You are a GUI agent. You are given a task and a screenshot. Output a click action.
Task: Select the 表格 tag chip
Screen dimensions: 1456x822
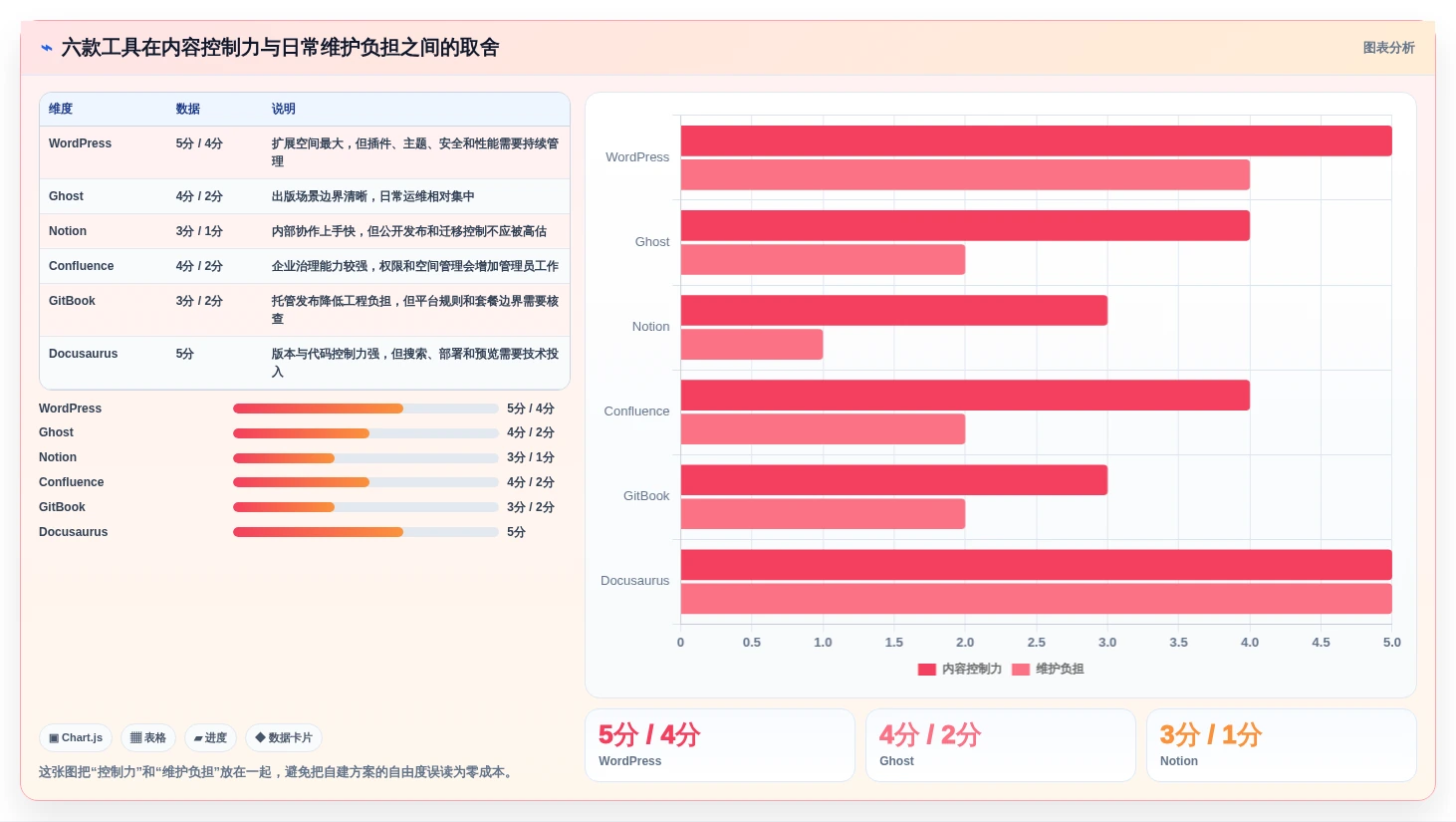point(148,738)
